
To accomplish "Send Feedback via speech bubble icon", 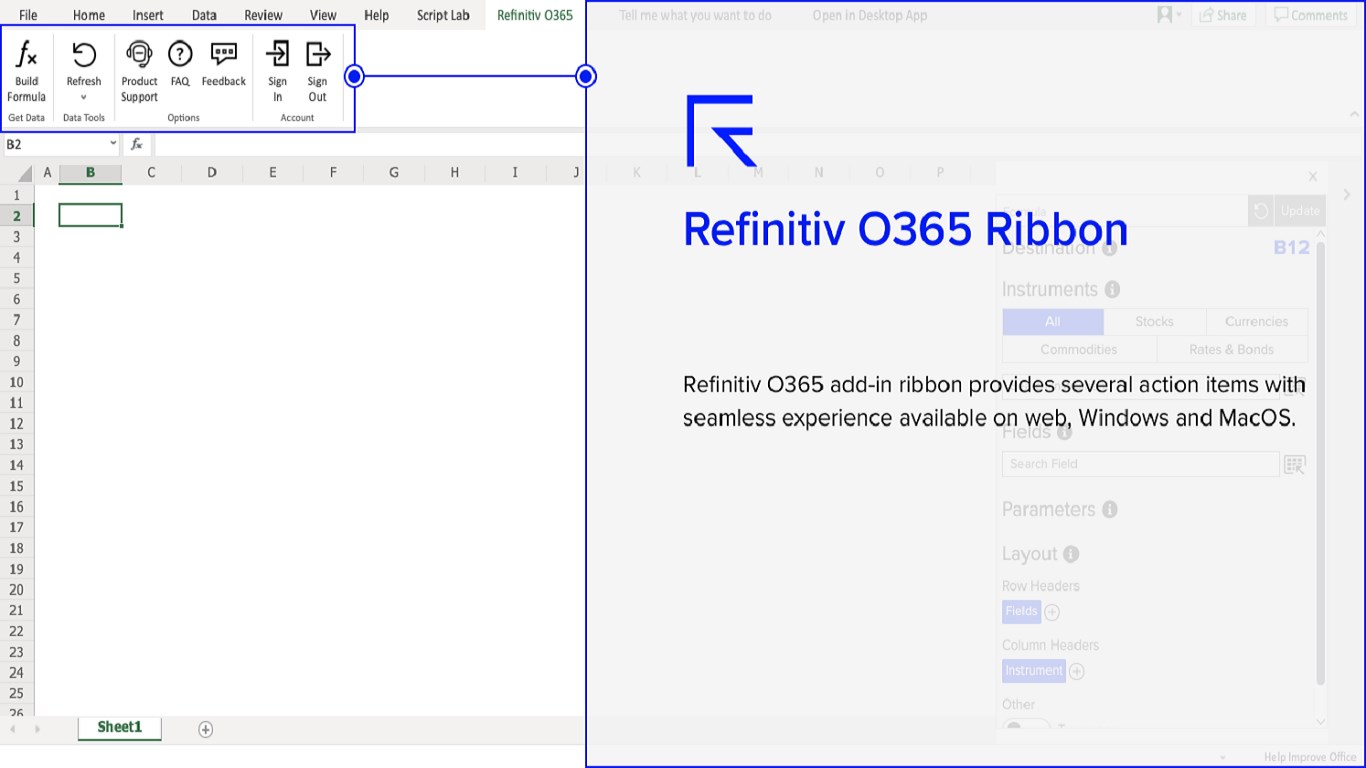I will point(224,54).
